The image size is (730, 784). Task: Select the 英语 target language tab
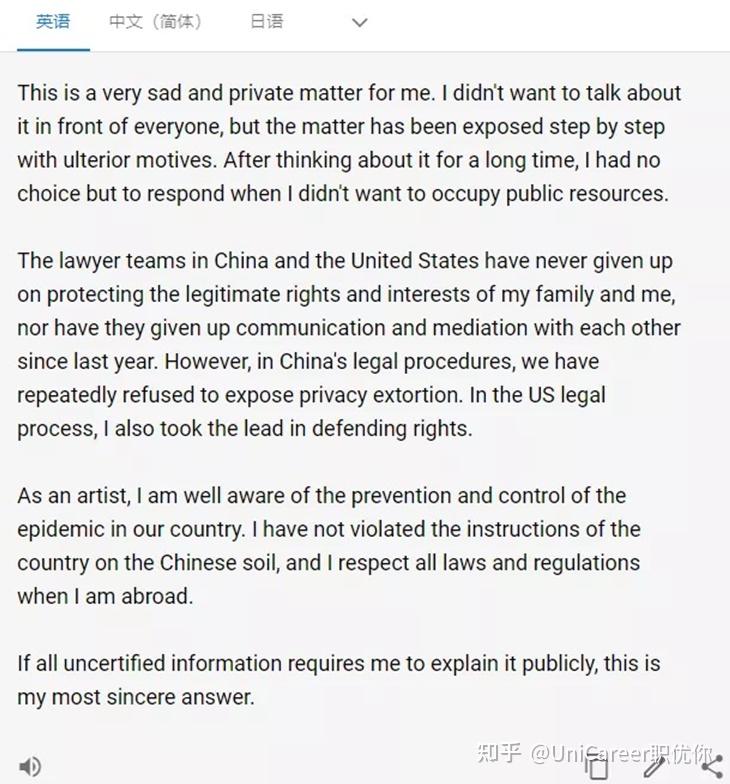tap(53, 22)
